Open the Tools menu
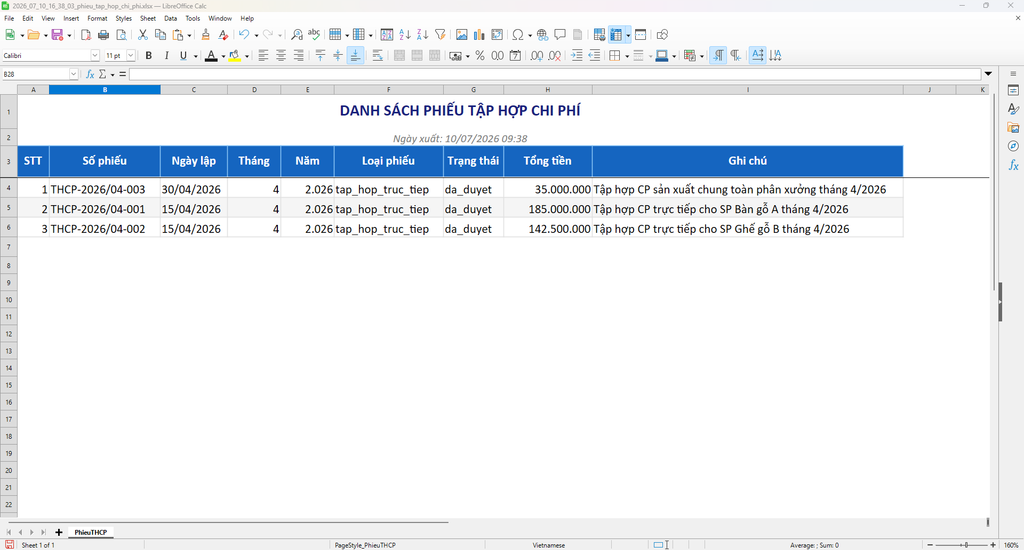 tap(193, 18)
